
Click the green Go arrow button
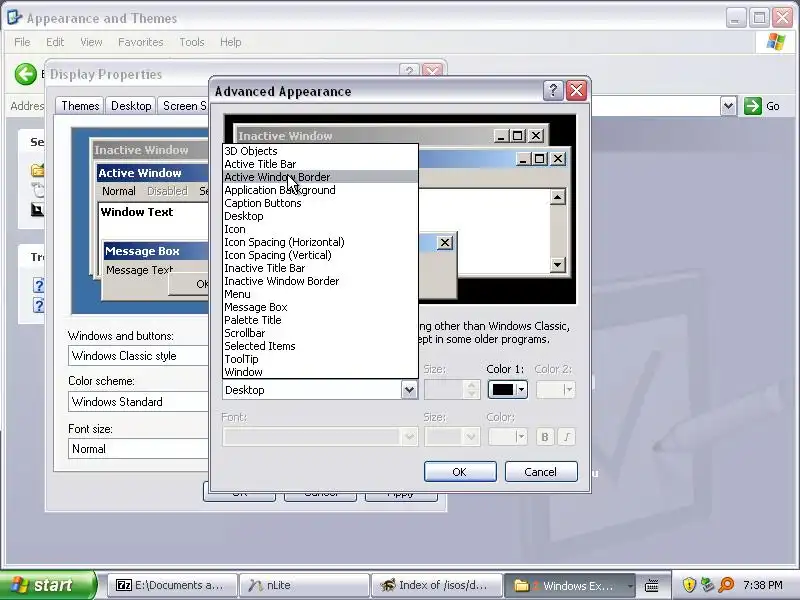click(x=753, y=106)
